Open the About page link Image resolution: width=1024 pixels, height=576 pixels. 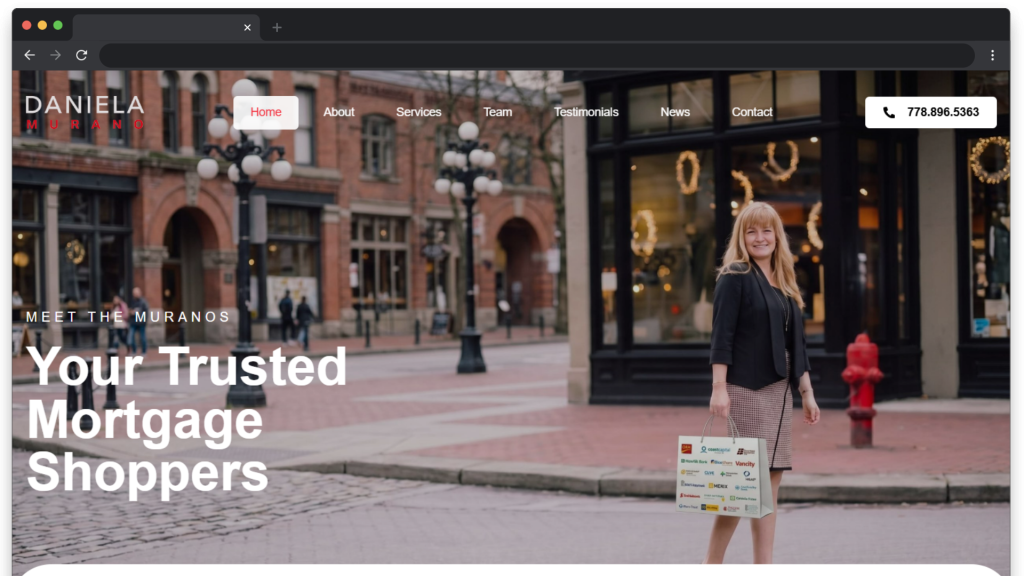click(339, 112)
